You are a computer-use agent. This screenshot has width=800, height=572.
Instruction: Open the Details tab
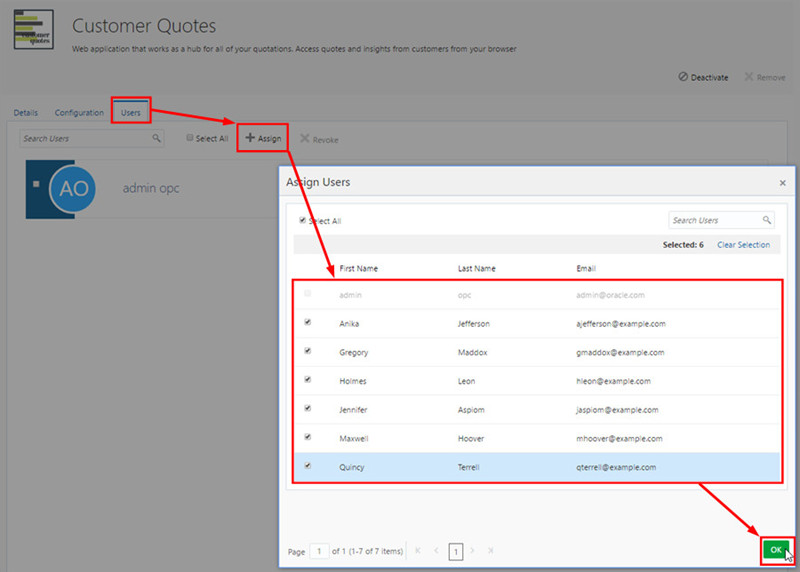pyautogui.click(x=26, y=113)
